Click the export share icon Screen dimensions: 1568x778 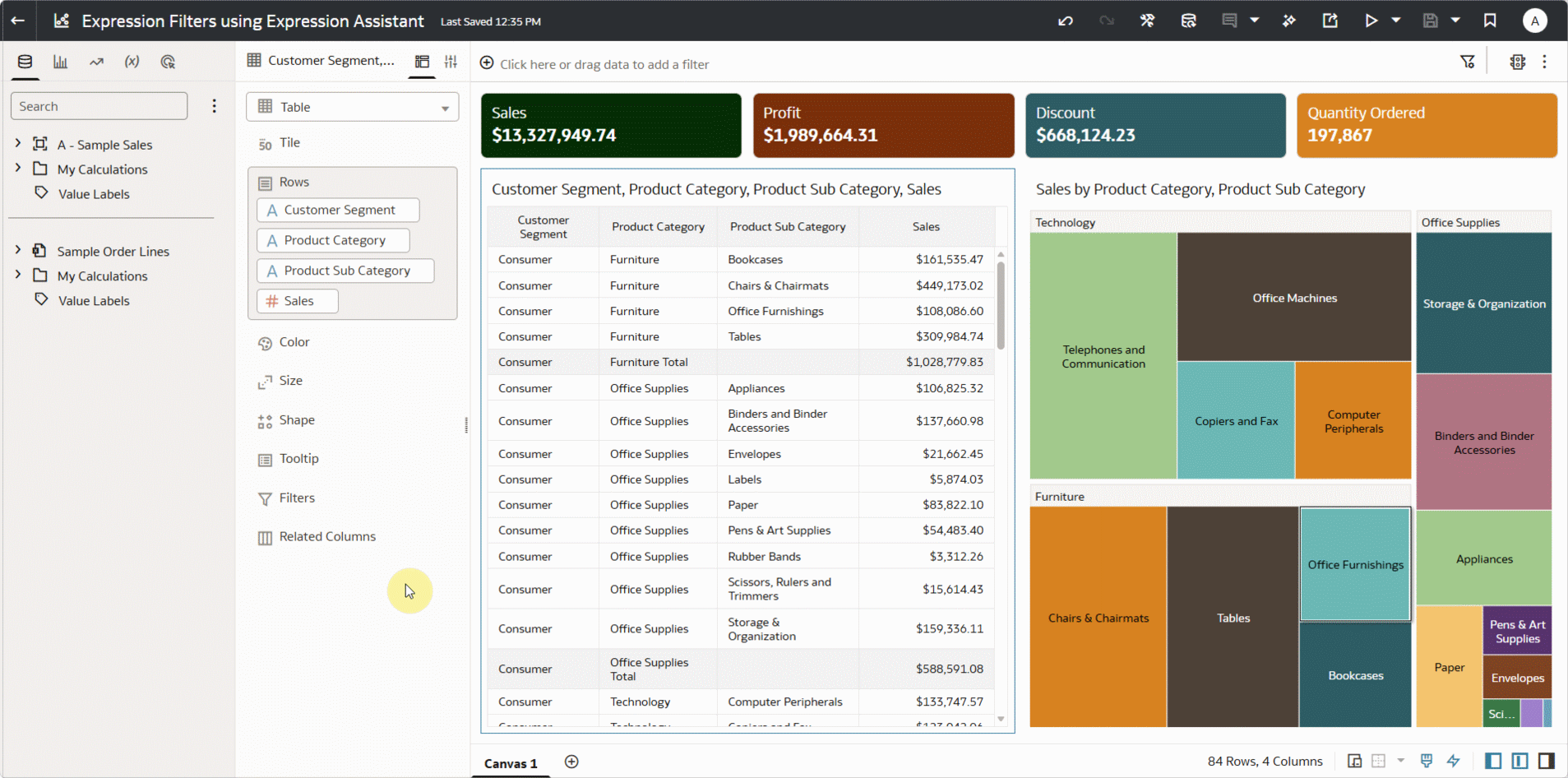tap(1330, 21)
